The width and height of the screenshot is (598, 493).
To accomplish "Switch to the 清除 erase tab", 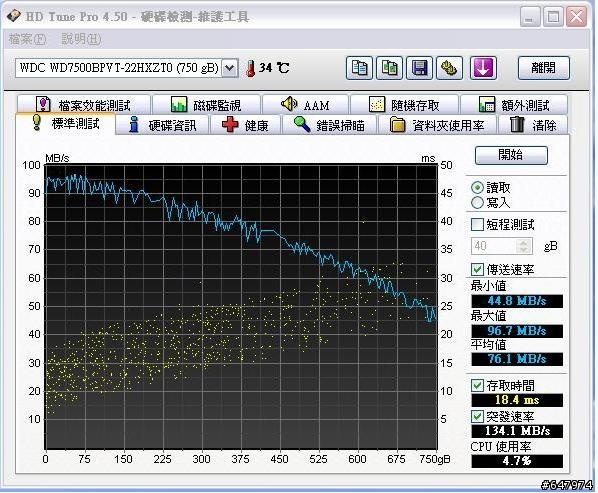I will 534,125.
